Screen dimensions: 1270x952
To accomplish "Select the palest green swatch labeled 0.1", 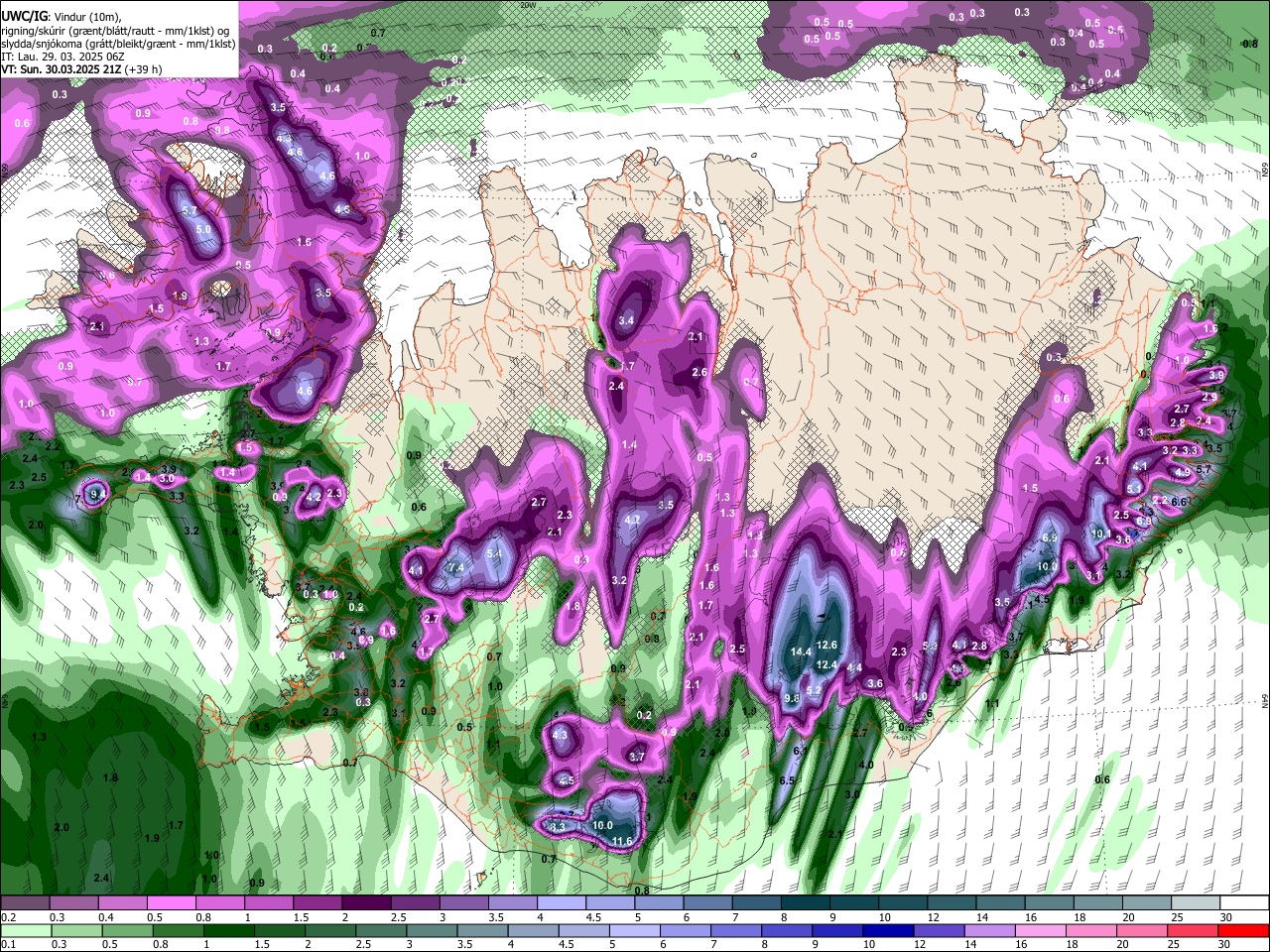I will pos(27,931).
